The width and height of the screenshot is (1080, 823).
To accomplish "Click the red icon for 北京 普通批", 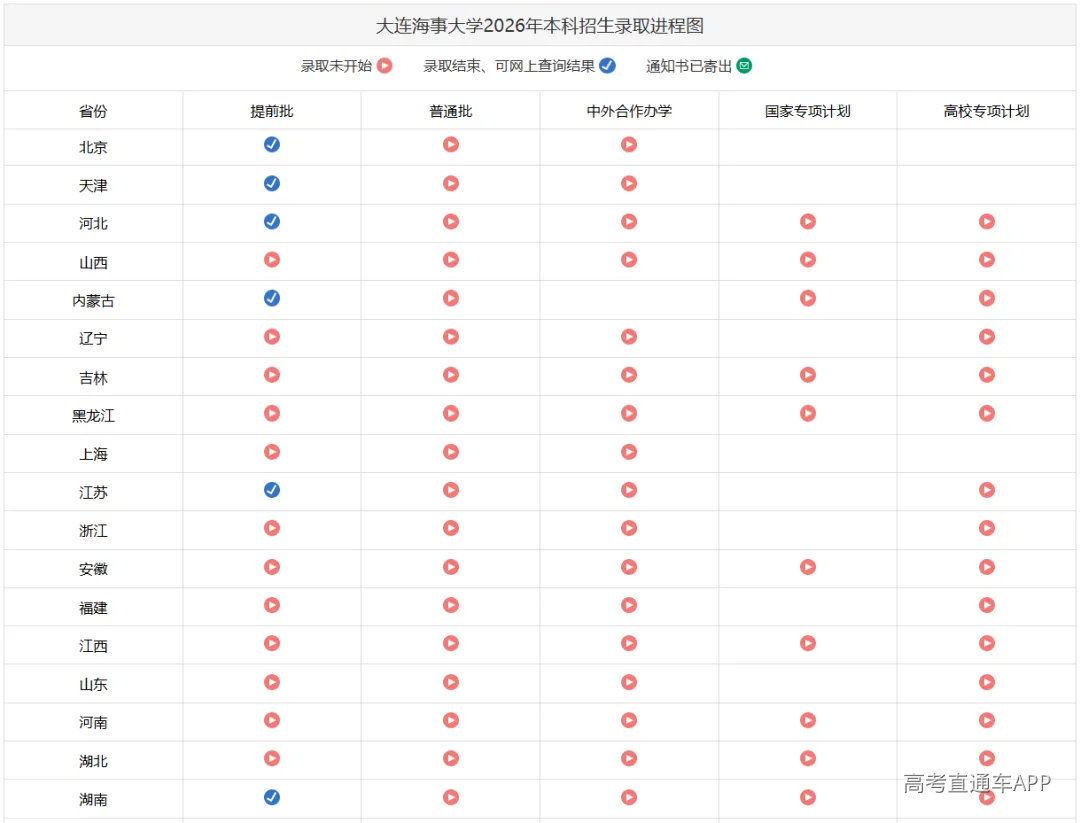I will coord(450,145).
